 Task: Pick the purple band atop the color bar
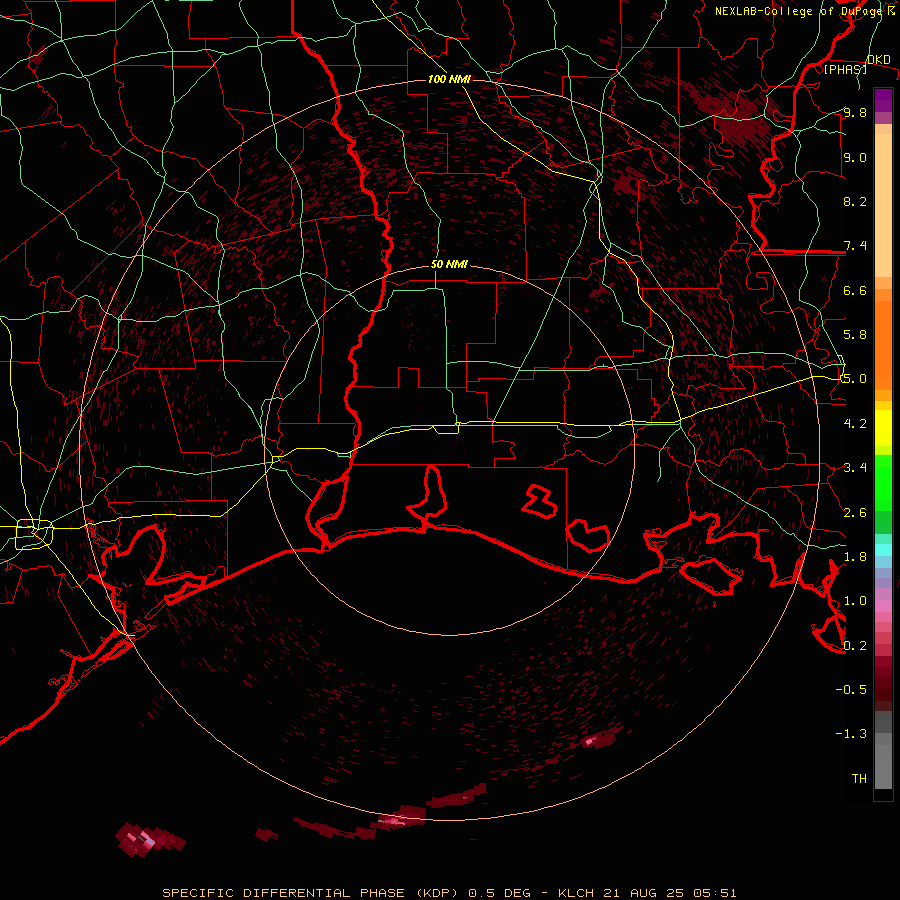(883, 100)
